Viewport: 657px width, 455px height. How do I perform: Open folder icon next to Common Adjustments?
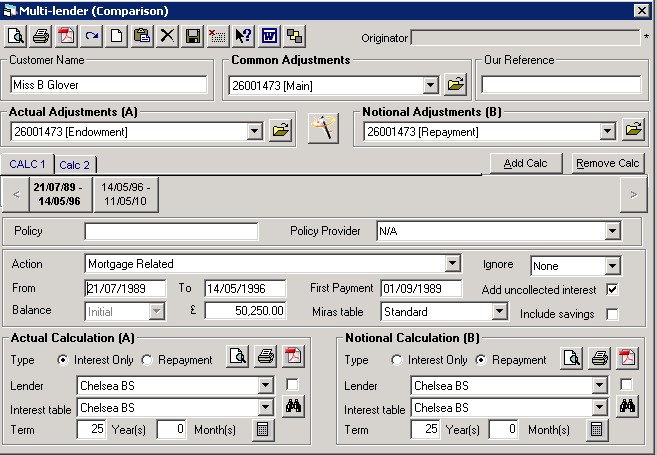click(455, 85)
